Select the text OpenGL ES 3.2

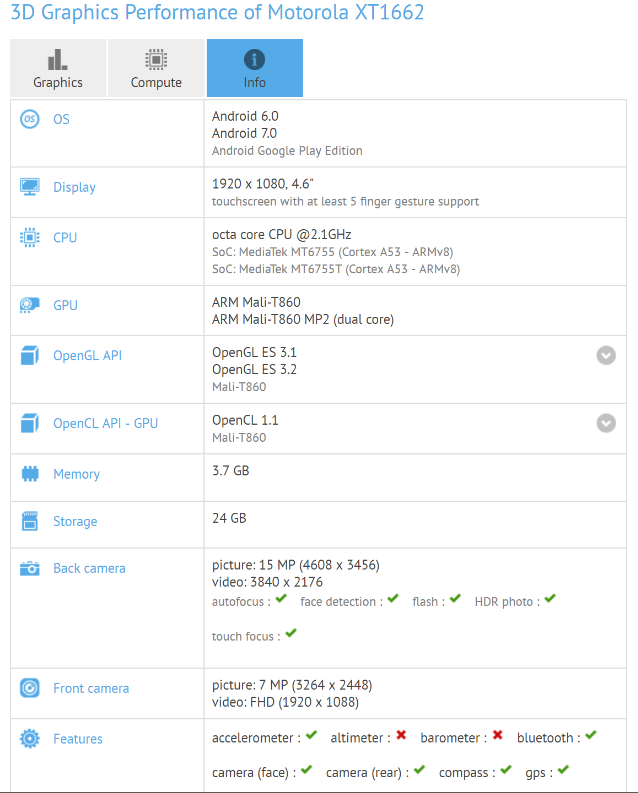click(254, 369)
